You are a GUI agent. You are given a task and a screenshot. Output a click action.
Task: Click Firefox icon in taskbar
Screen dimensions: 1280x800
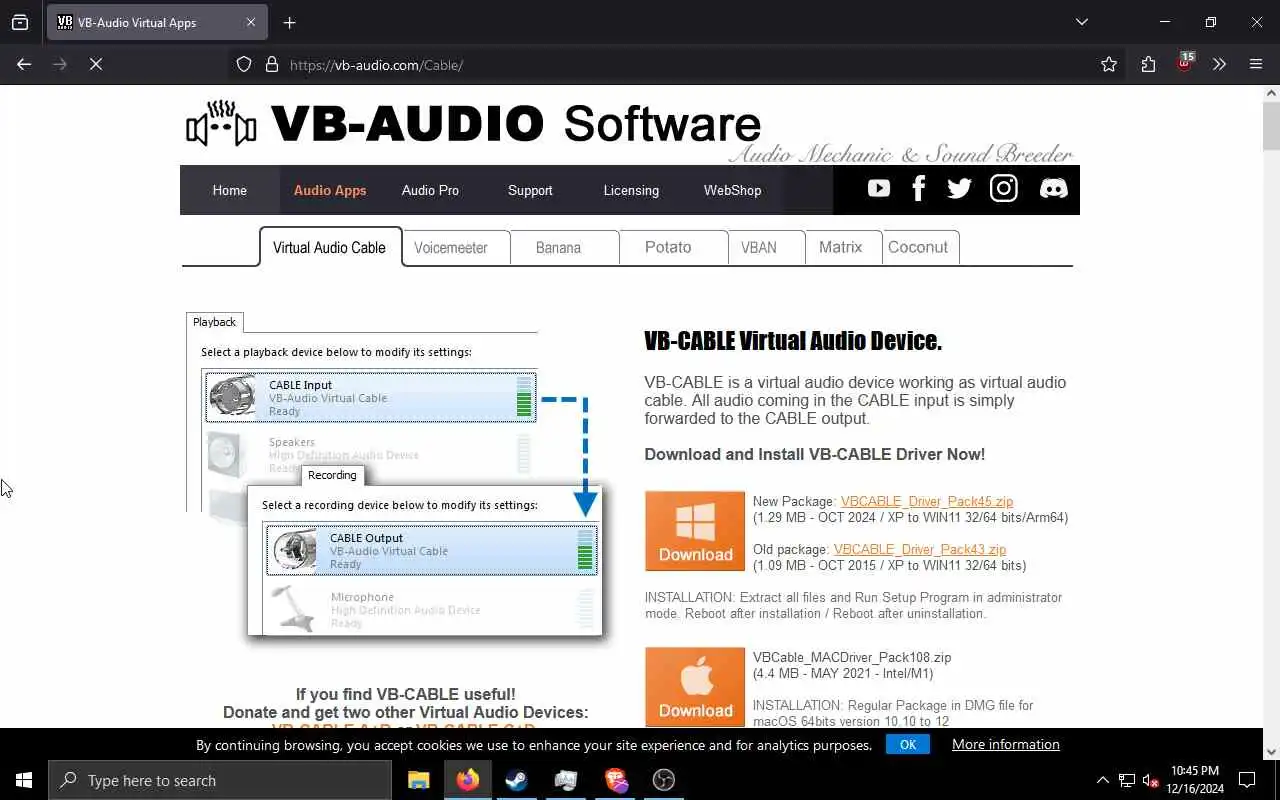click(467, 780)
